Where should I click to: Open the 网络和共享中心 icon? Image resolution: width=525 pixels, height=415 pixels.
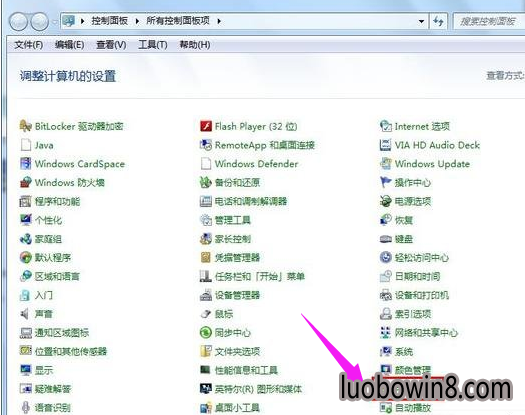click(x=386, y=333)
